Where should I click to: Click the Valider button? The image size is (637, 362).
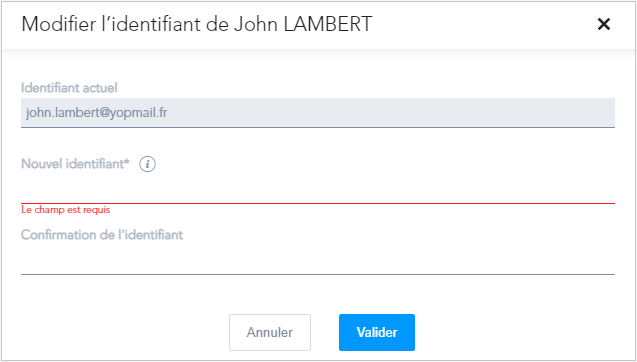[377, 332]
